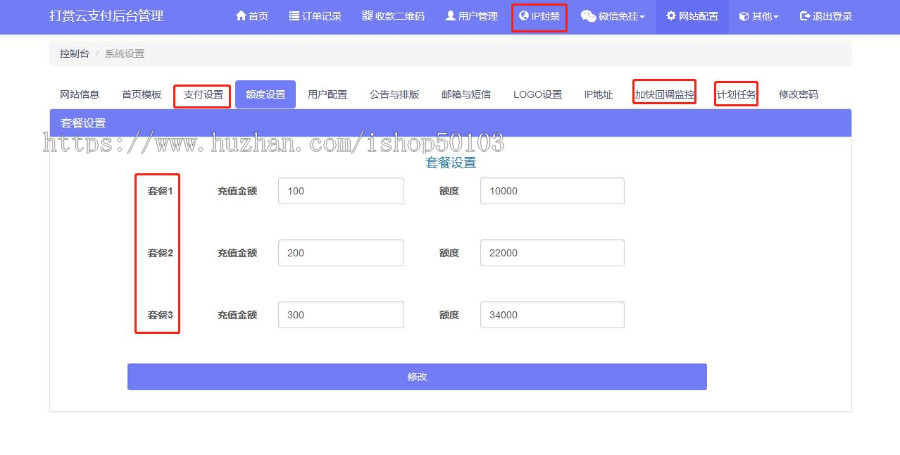Image resolution: width=900 pixels, height=455 pixels.
Task: Click the 套餐2 label
Action: tap(160, 253)
